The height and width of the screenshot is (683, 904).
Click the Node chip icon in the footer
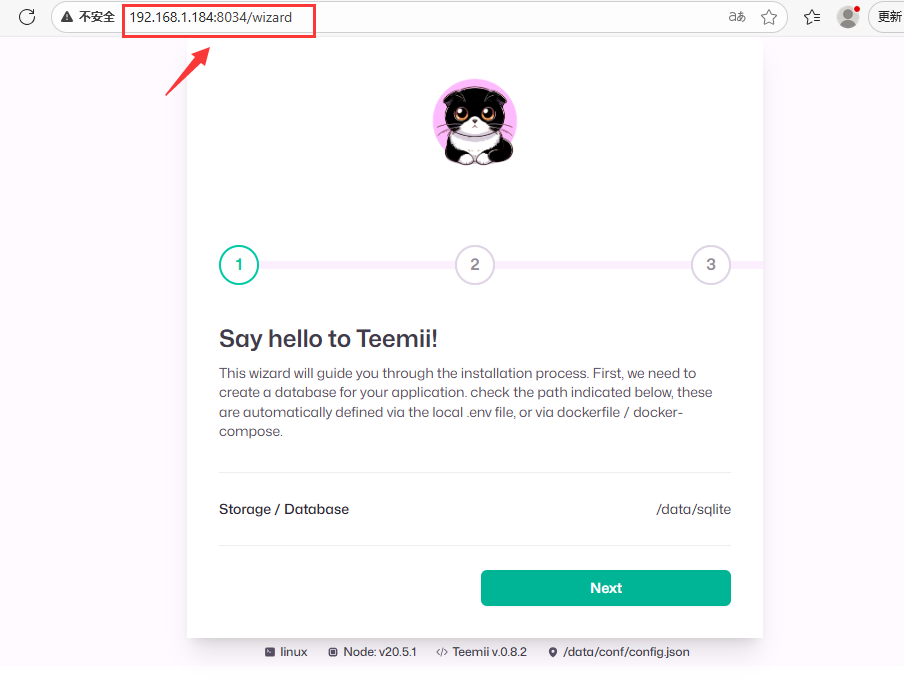(333, 652)
